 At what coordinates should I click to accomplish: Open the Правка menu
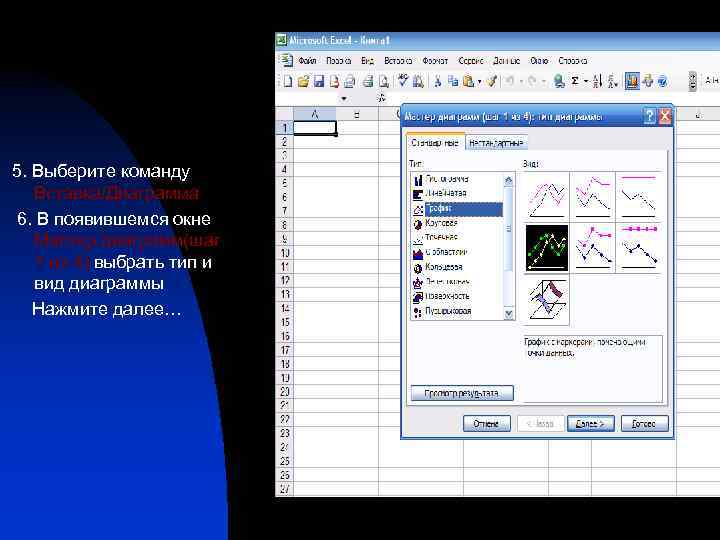point(338,61)
